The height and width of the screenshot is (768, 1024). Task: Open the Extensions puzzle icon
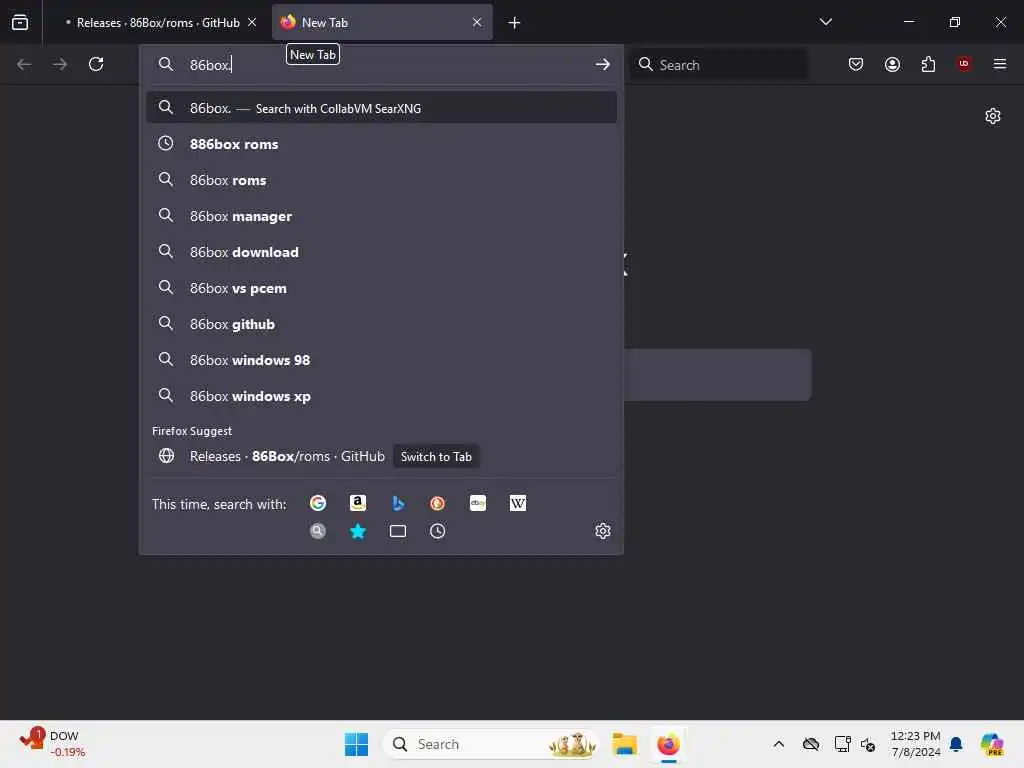click(928, 64)
